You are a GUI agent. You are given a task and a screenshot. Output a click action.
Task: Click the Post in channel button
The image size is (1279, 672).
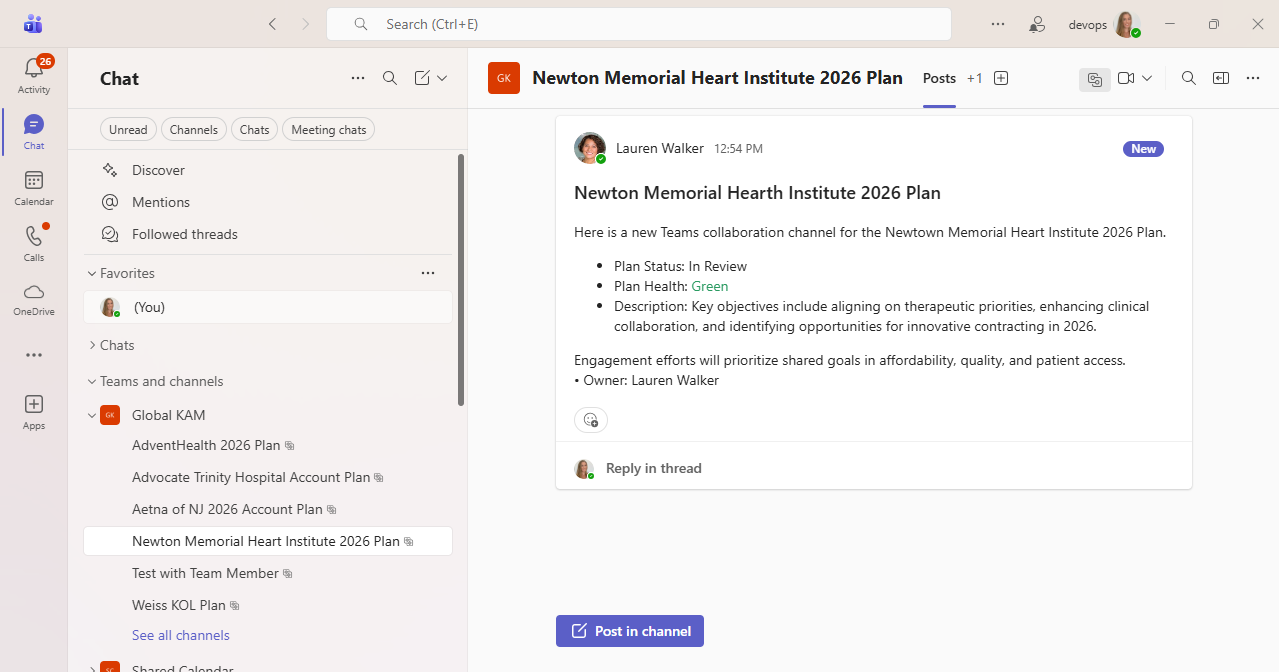point(630,631)
